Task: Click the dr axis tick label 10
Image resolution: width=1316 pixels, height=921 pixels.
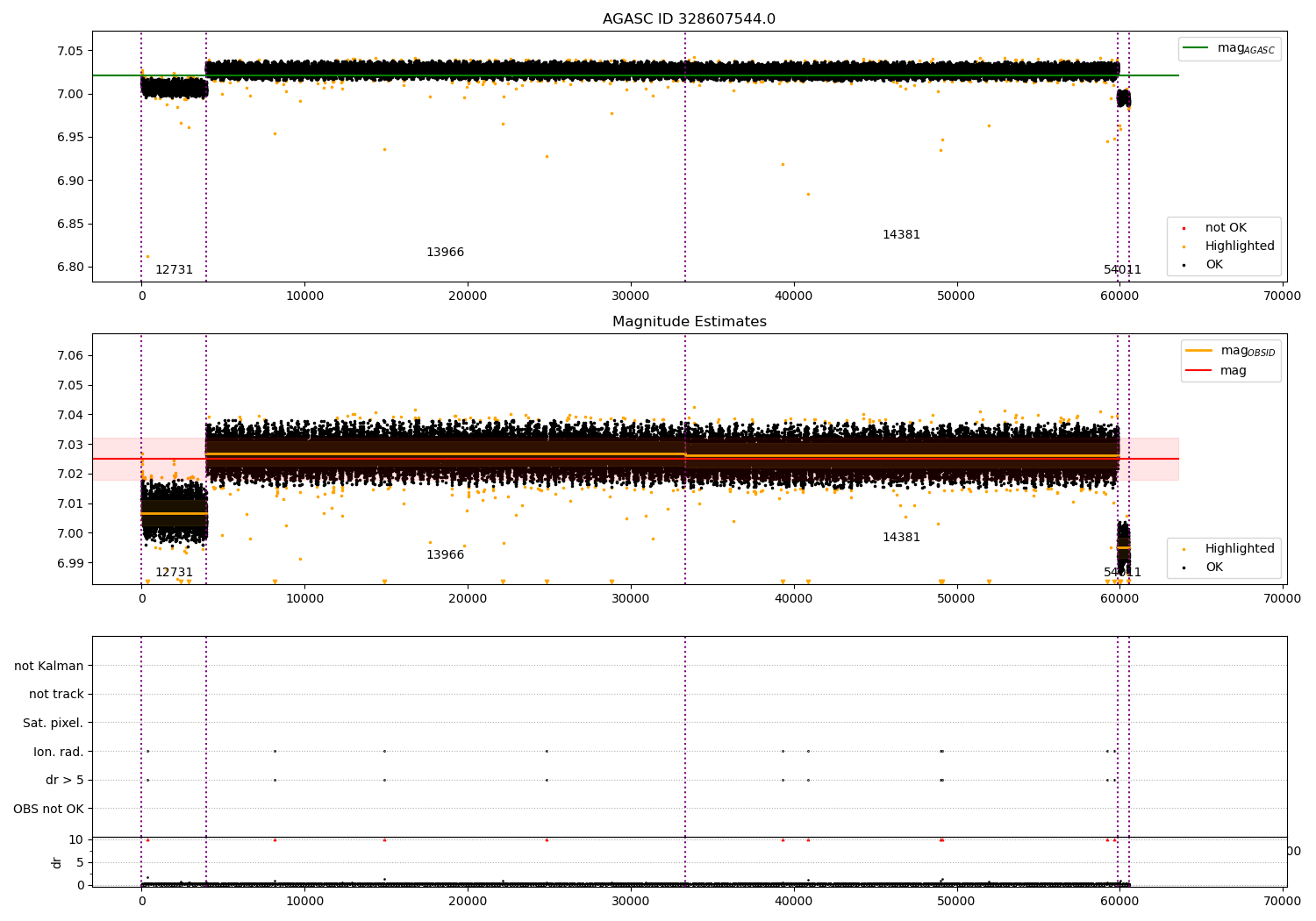Action: pyautogui.click(x=76, y=840)
